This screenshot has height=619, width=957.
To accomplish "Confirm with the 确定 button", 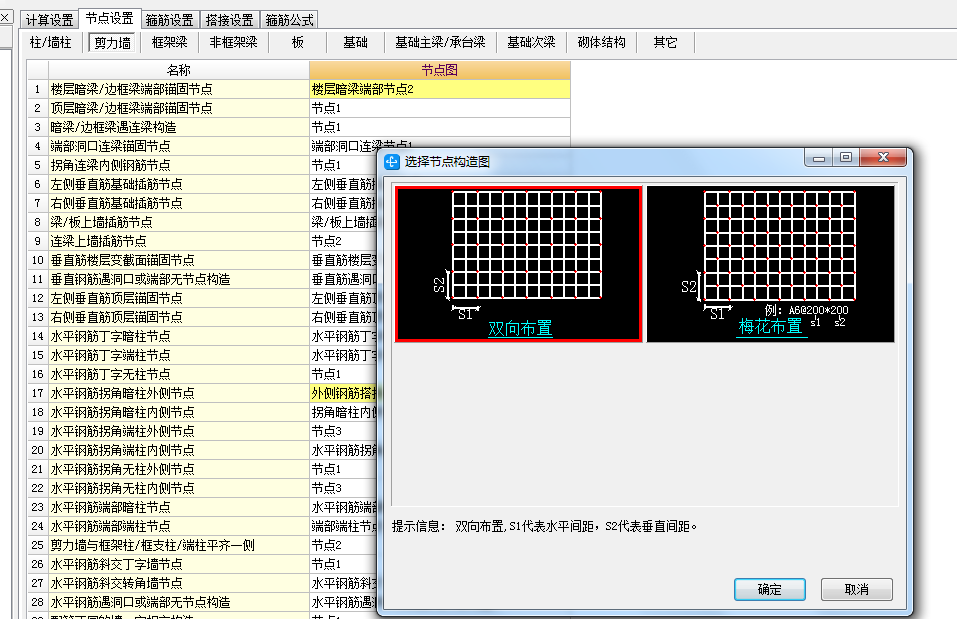I will [770, 589].
